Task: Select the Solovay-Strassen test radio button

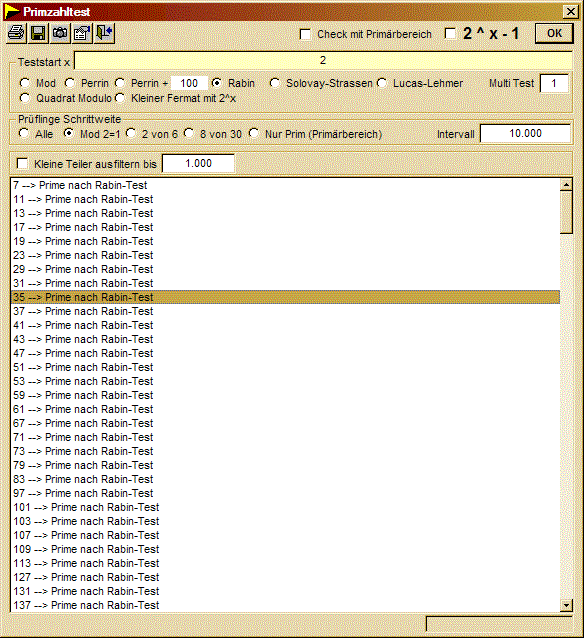Action: point(275,83)
